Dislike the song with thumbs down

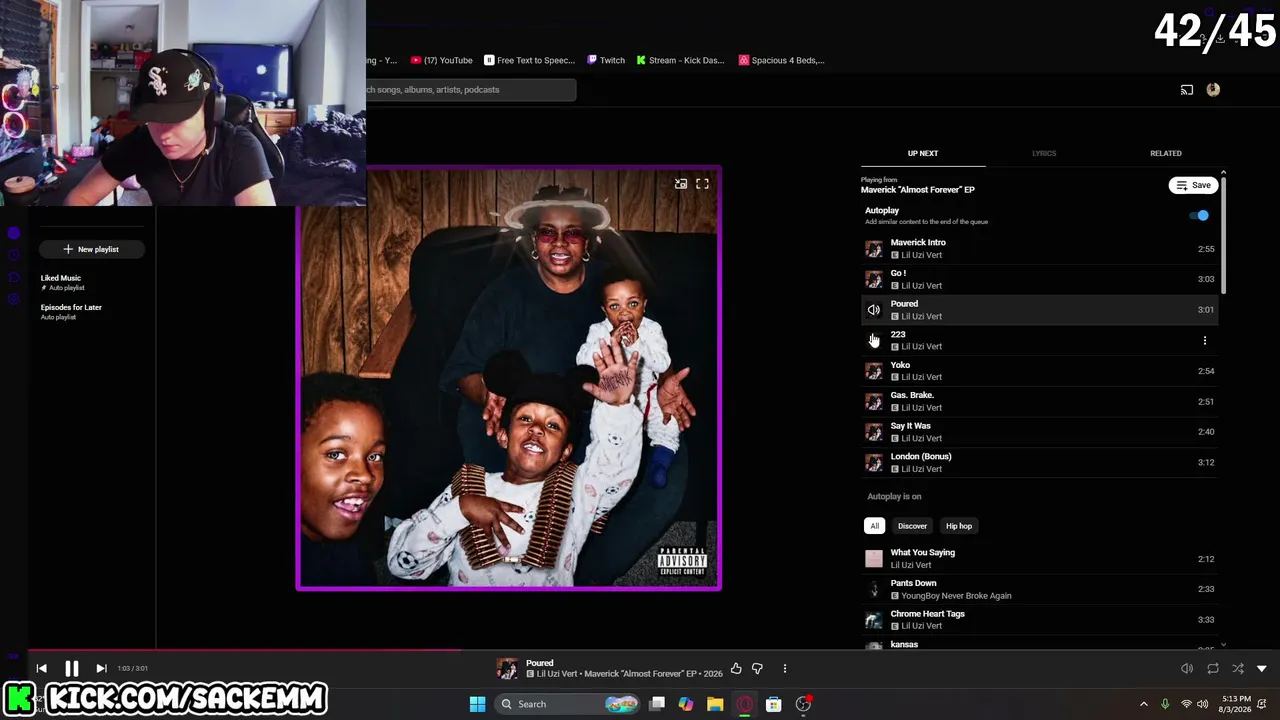[757, 668]
